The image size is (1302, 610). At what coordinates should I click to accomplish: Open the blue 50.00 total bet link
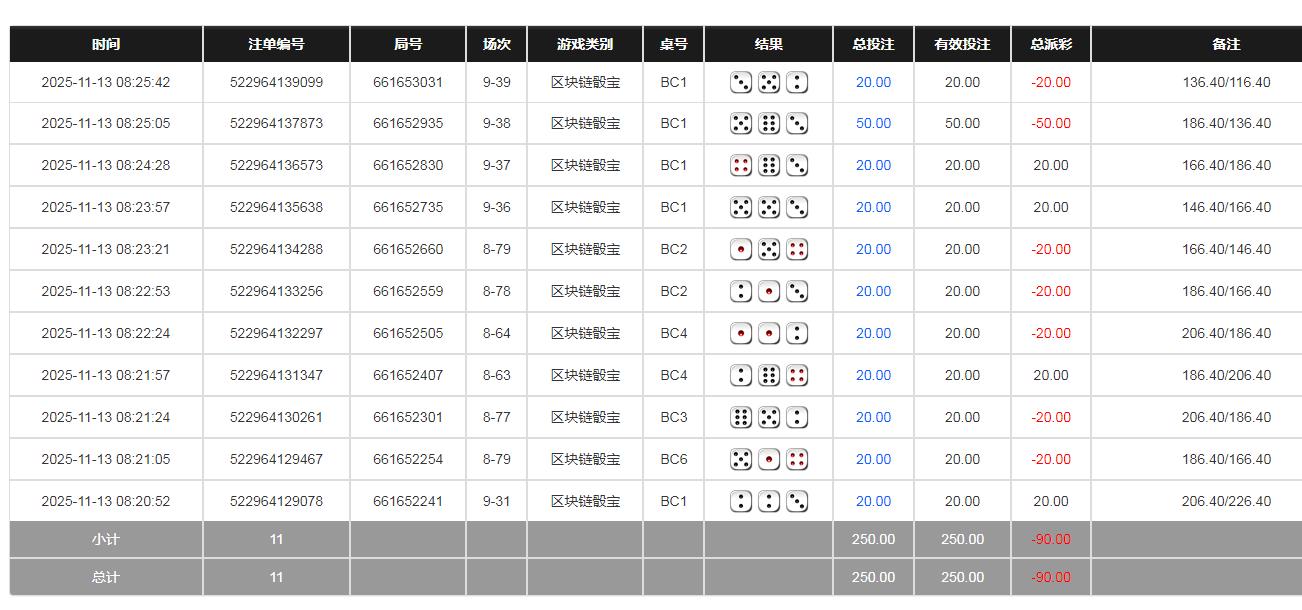(873, 124)
